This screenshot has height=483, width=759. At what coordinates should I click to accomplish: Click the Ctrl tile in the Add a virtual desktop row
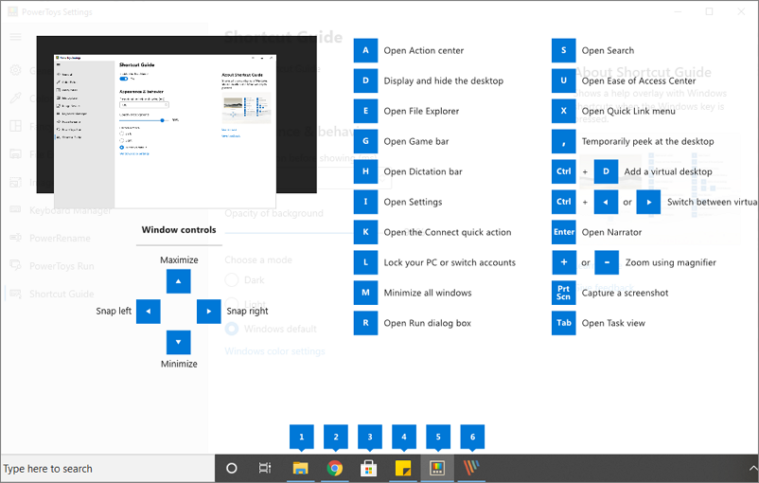(563, 171)
